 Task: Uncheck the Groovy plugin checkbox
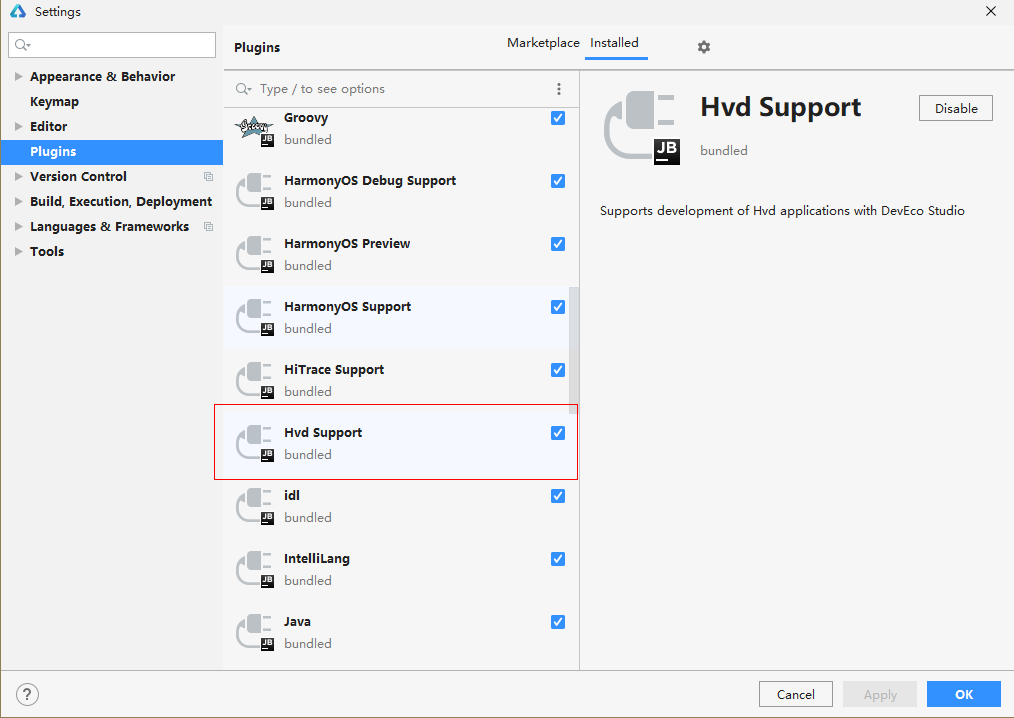point(558,118)
